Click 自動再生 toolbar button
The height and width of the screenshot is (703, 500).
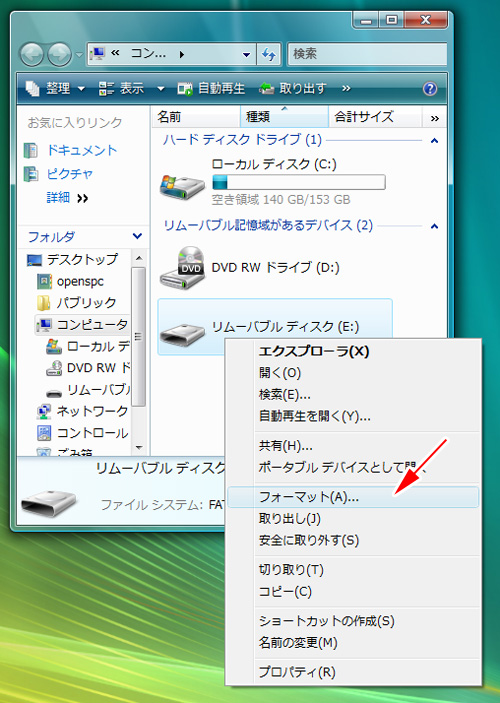[211, 88]
